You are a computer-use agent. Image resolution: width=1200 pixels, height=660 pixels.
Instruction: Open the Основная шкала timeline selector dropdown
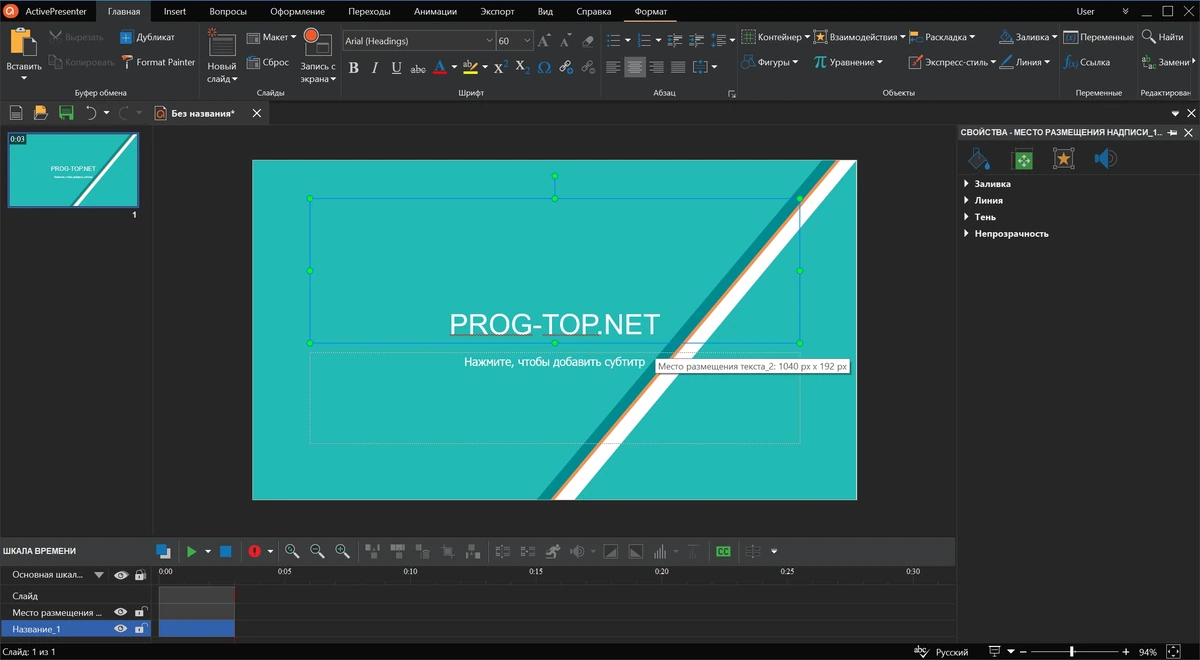pos(98,575)
